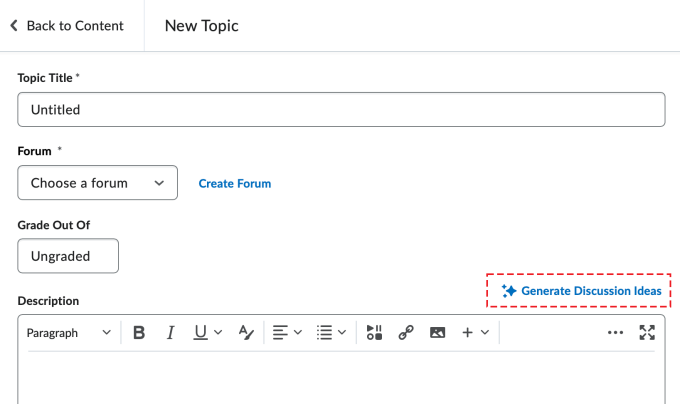Toggle bold formatting in Description editor
The image size is (680, 404).
click(139, 333)
